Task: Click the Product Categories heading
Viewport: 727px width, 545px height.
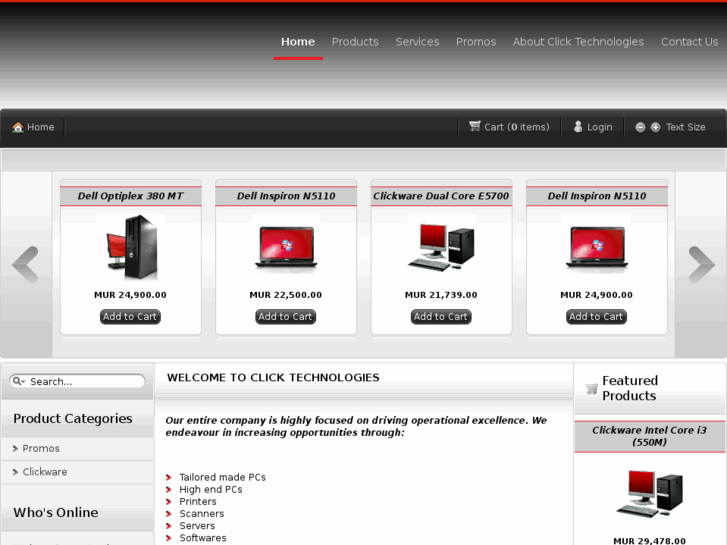Action: [73, 418]
